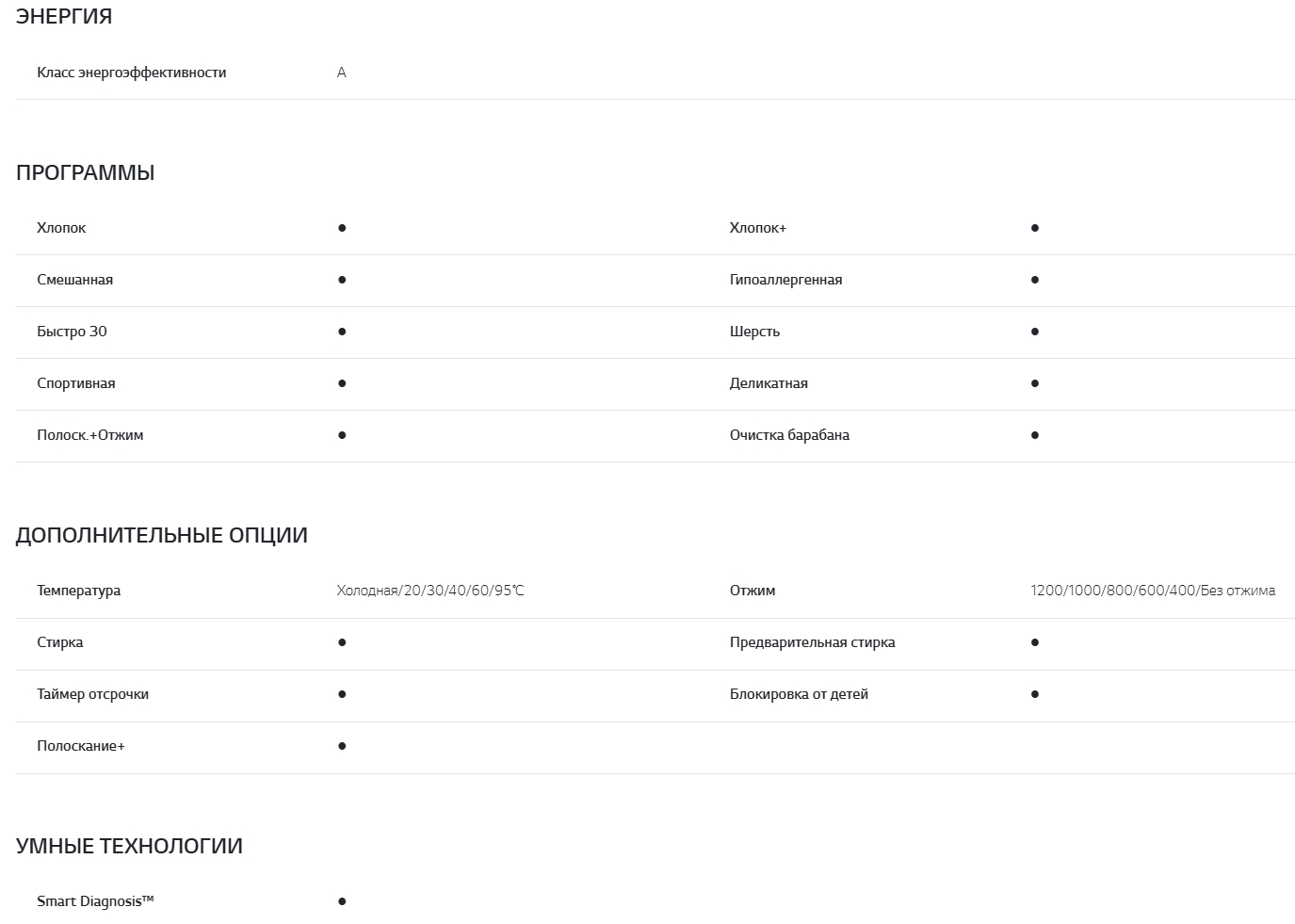The height and width of the screenshot is (924, 1295).
Task: Click the bullet dot next to Шерсть
Action: 1035,332
